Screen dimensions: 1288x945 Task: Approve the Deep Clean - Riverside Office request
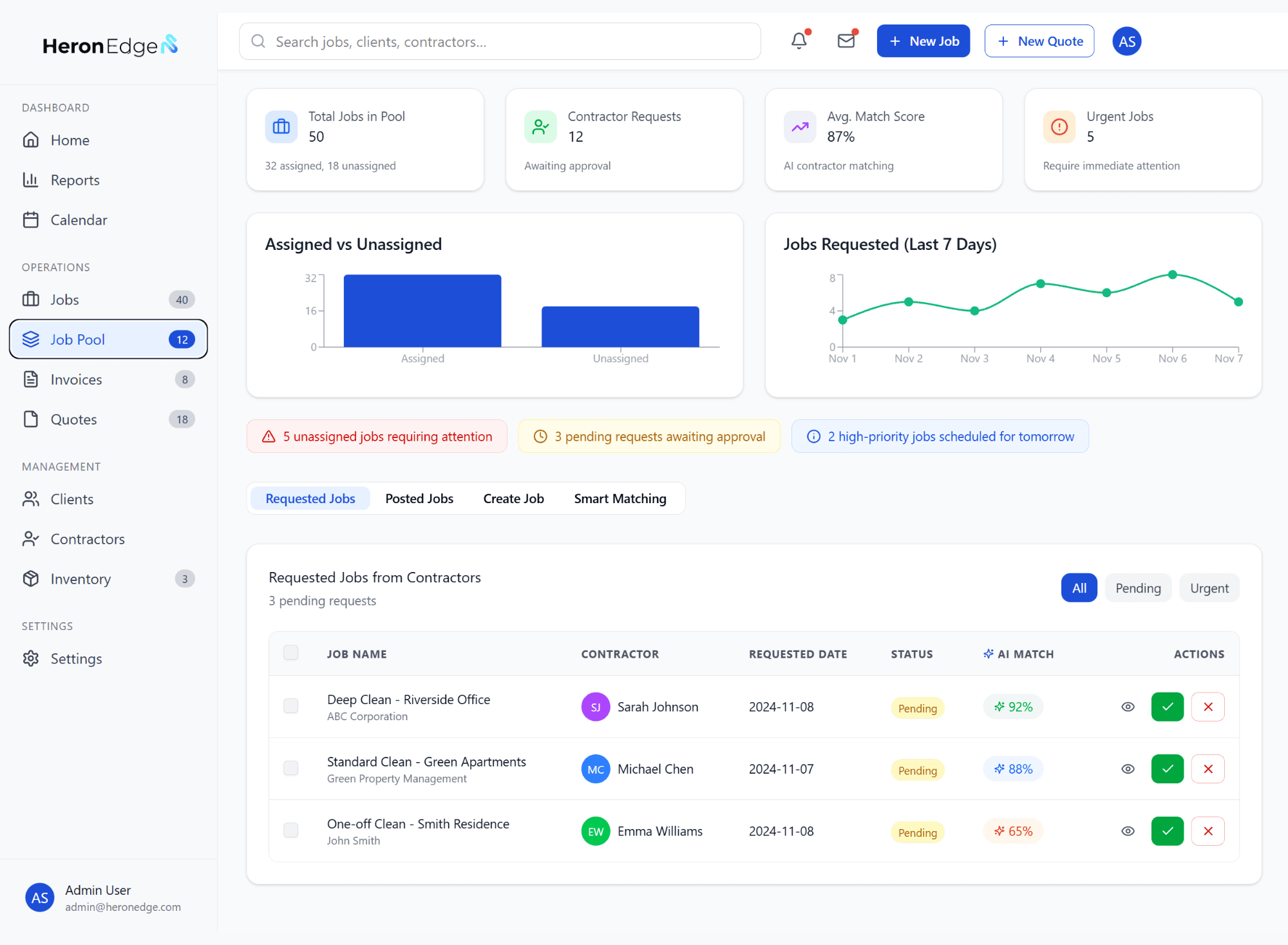pos(1168,707)
